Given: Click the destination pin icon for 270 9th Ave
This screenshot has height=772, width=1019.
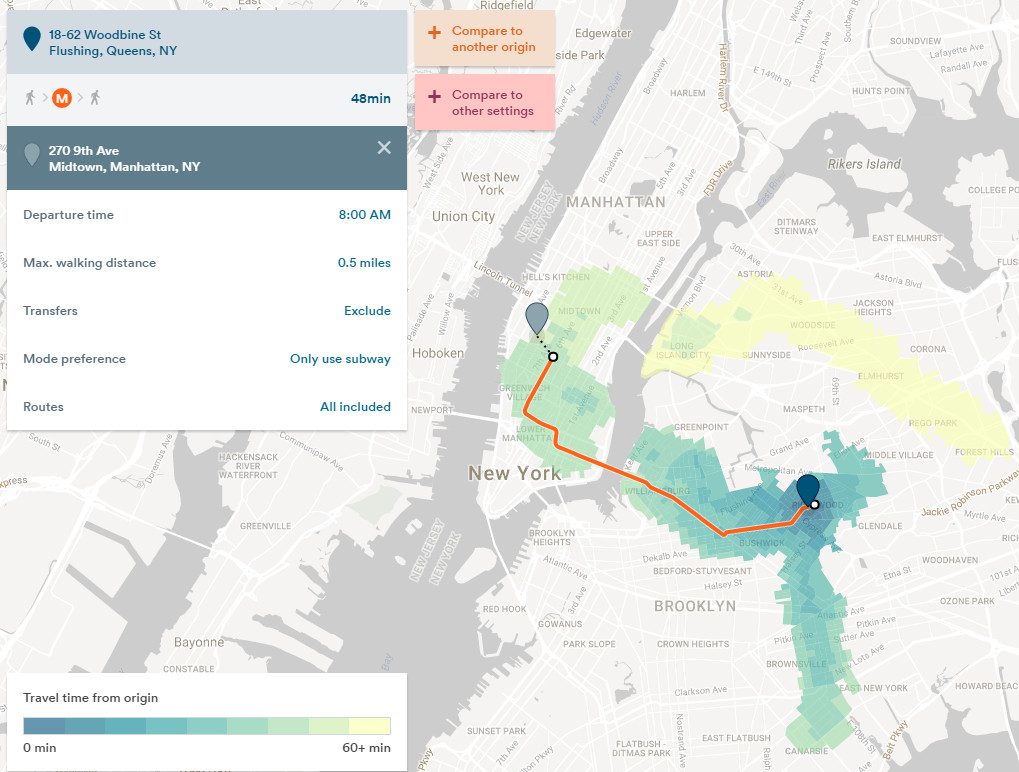Looking at the screenshot, I should click(x=30, y=156).
